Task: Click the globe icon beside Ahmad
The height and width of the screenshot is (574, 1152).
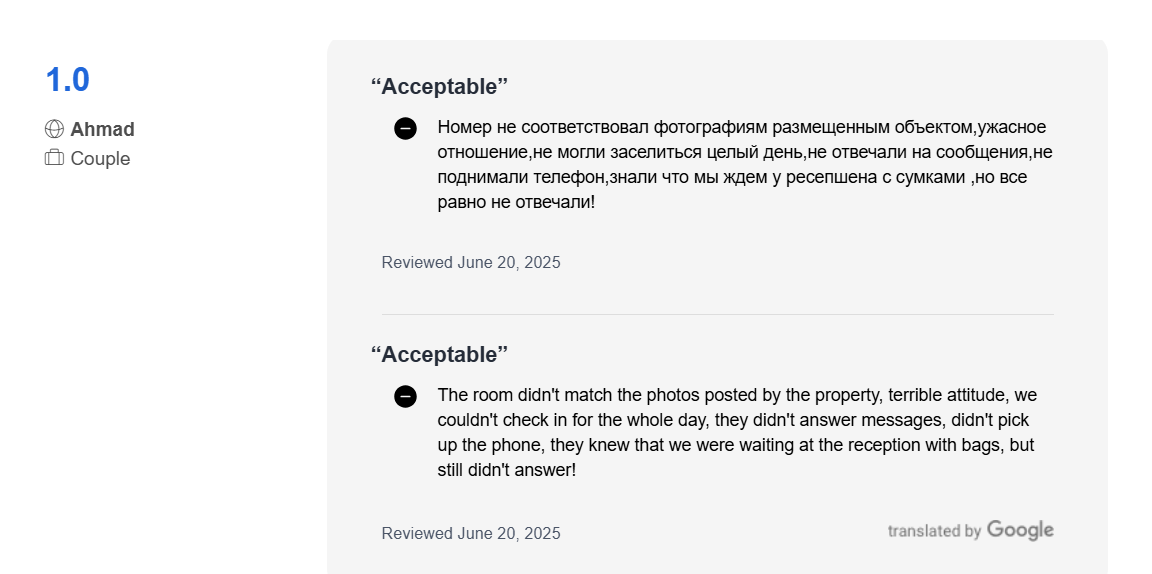Action: click(x=54, y=129)
